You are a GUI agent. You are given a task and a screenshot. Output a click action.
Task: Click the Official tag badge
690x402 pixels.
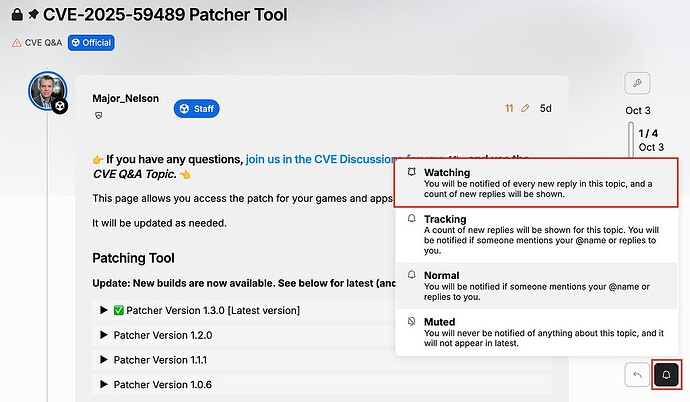[91, 43]
